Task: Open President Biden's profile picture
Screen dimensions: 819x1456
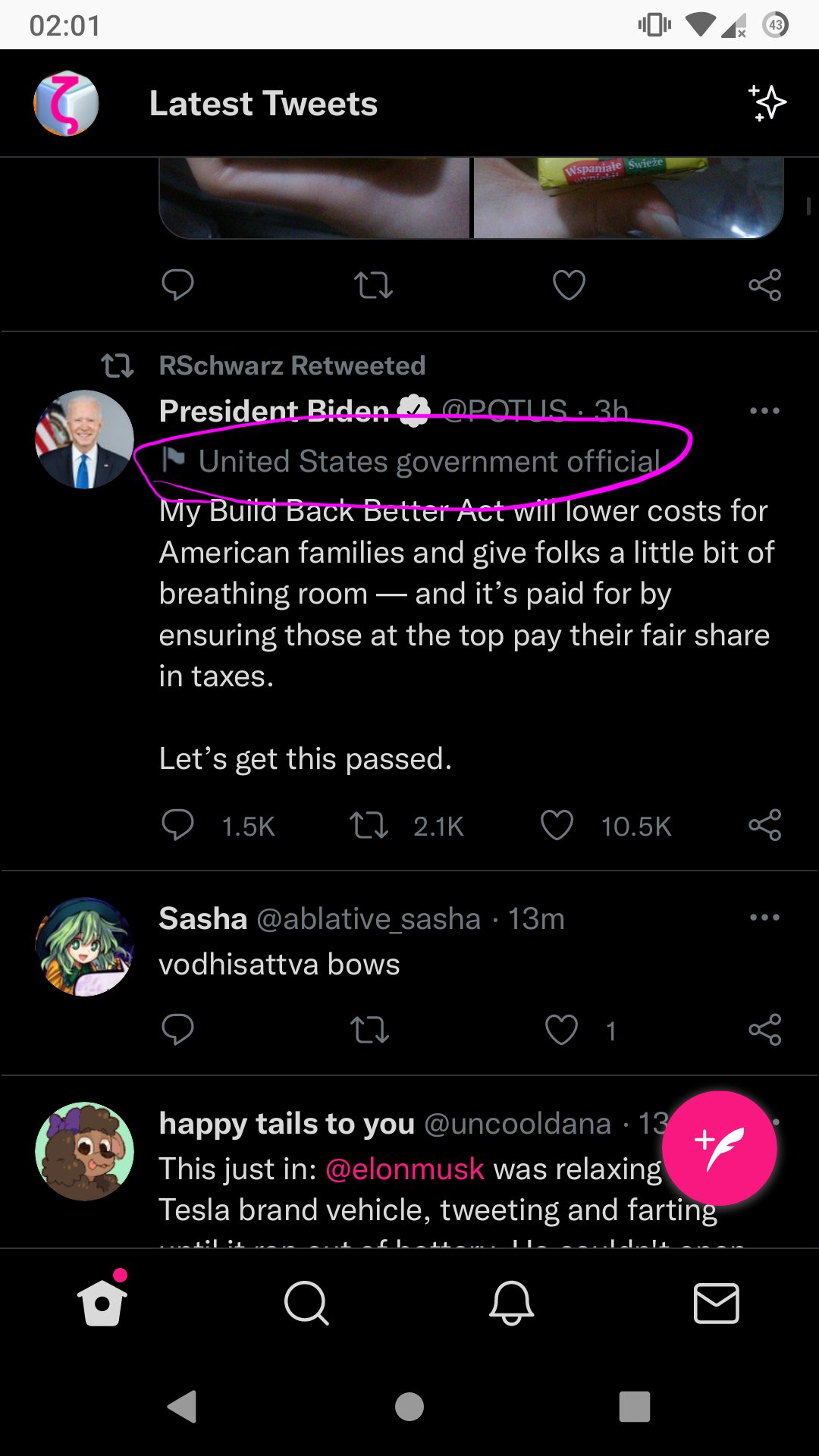Action: coord(84,439)
